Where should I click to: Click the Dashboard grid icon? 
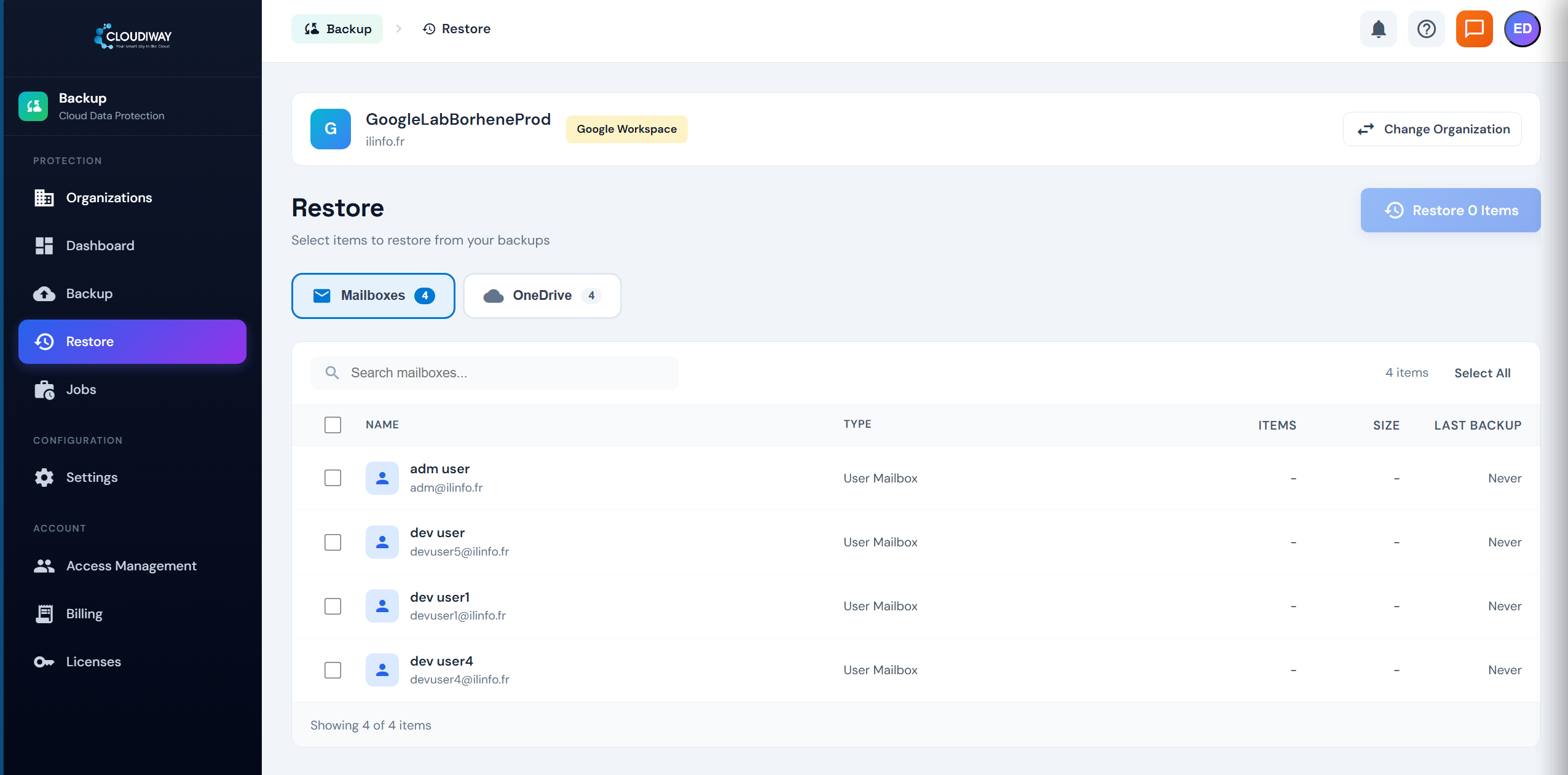coord(44,246)
